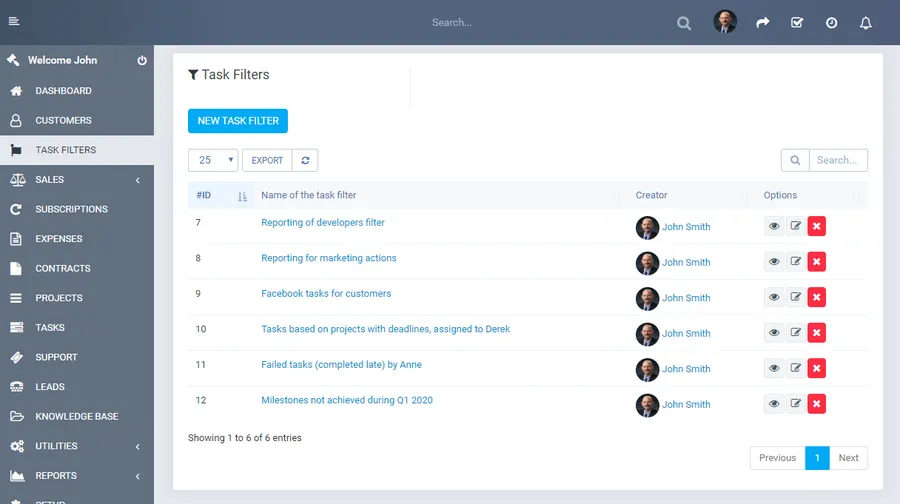900x504 pixels.
Task: Expand the Utilities sidebar submenu chevron
Action: point(138,447)
